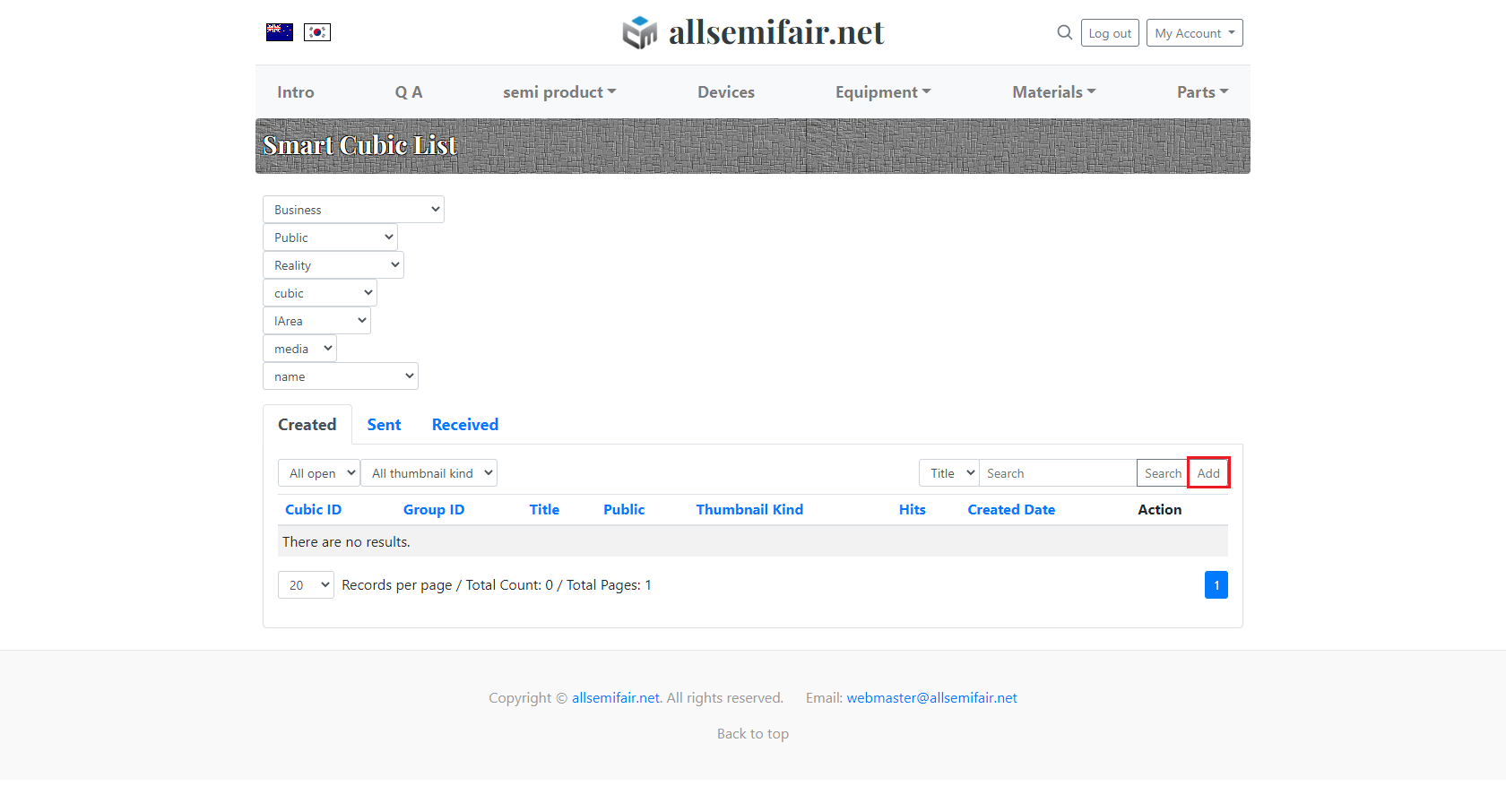Screen dimensions: 1506x812
Task: Open the Business dropdown
Action: [x=353, y=210]
